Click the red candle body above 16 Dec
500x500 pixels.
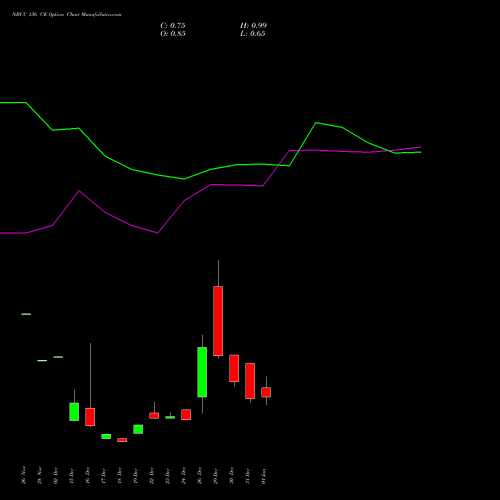tap(90, 417)
